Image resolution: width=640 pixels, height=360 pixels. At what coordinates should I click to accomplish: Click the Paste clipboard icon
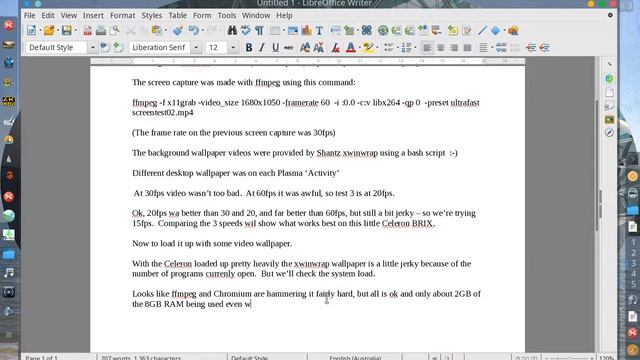click(156, 30)
